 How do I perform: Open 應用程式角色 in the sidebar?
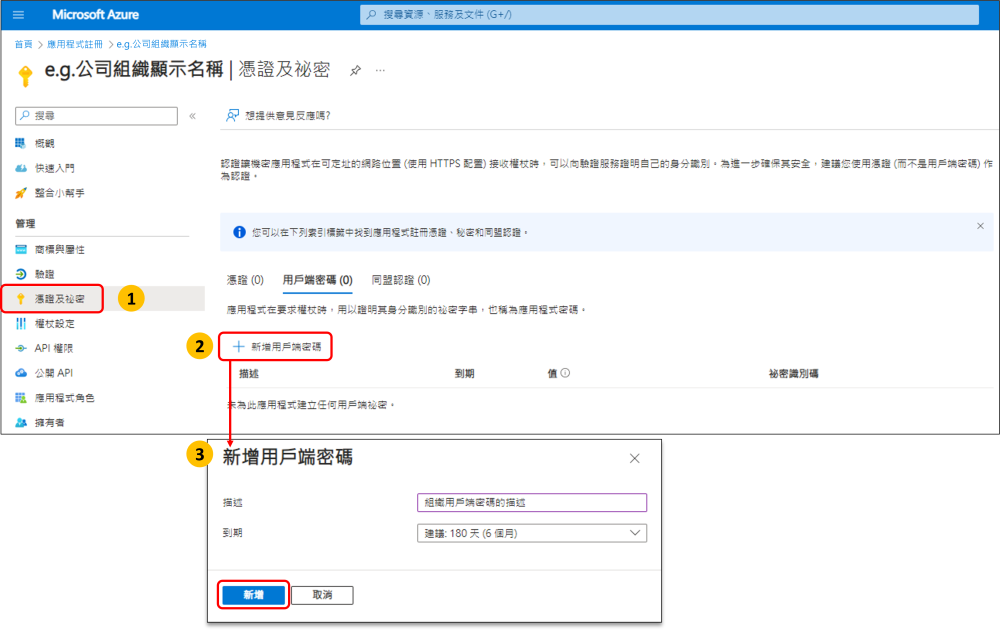64,398
